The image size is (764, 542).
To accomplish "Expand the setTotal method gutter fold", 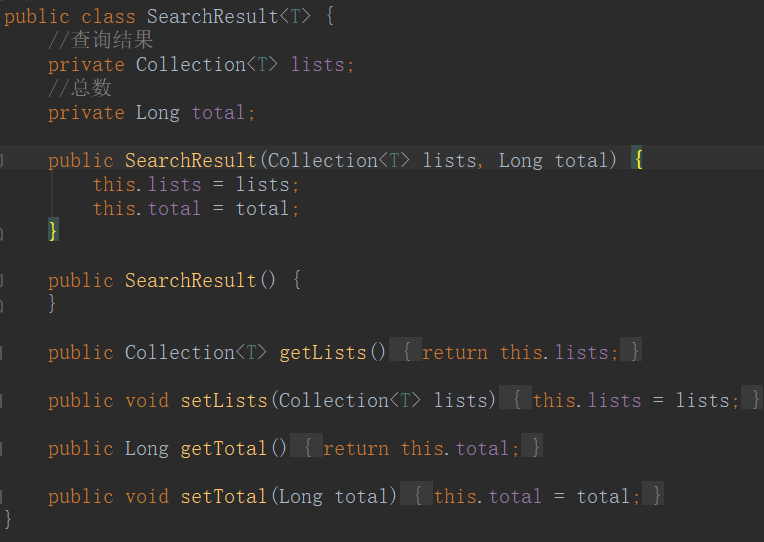I will tap(3, 496).
